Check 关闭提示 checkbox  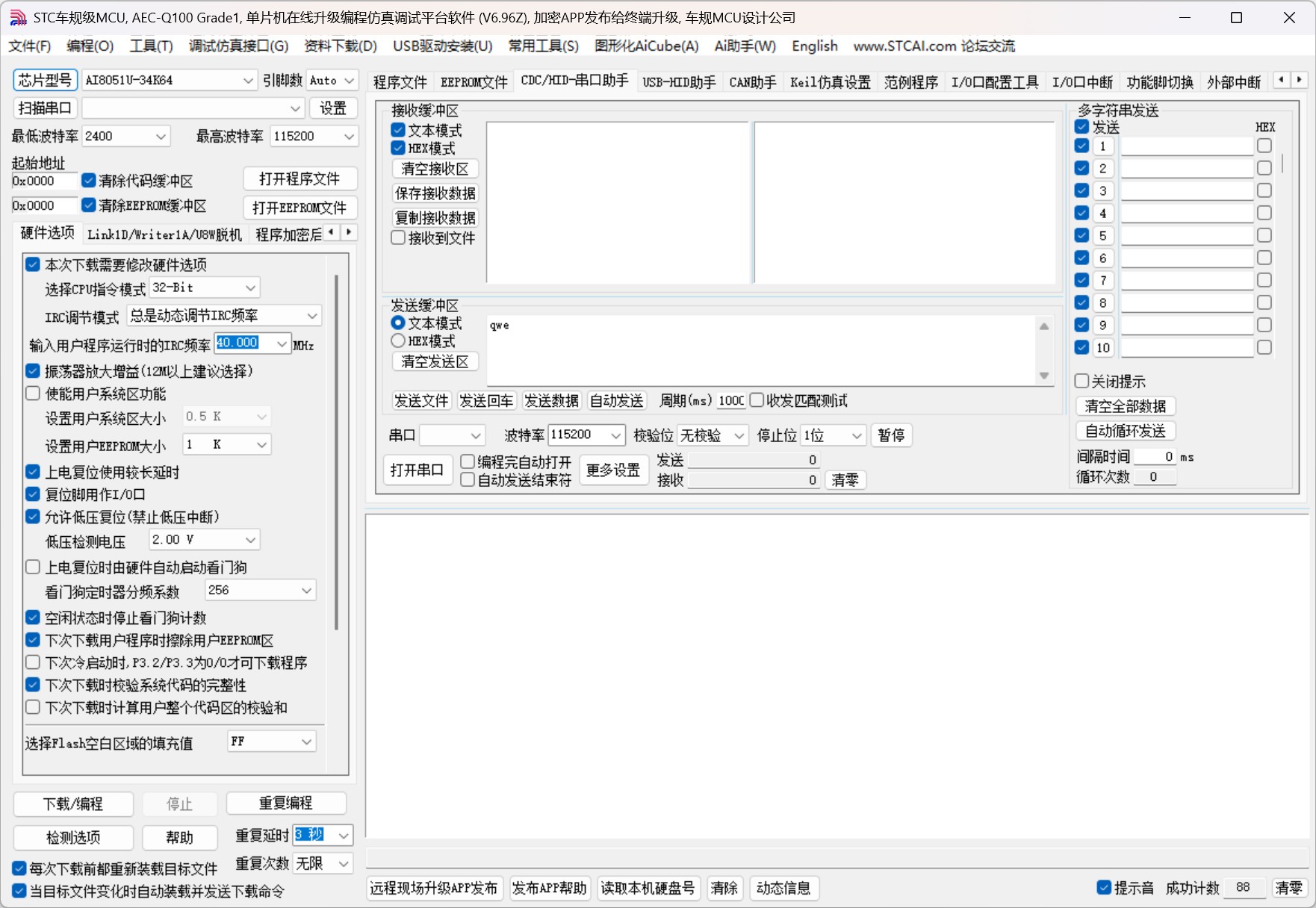pos(1081,381)
